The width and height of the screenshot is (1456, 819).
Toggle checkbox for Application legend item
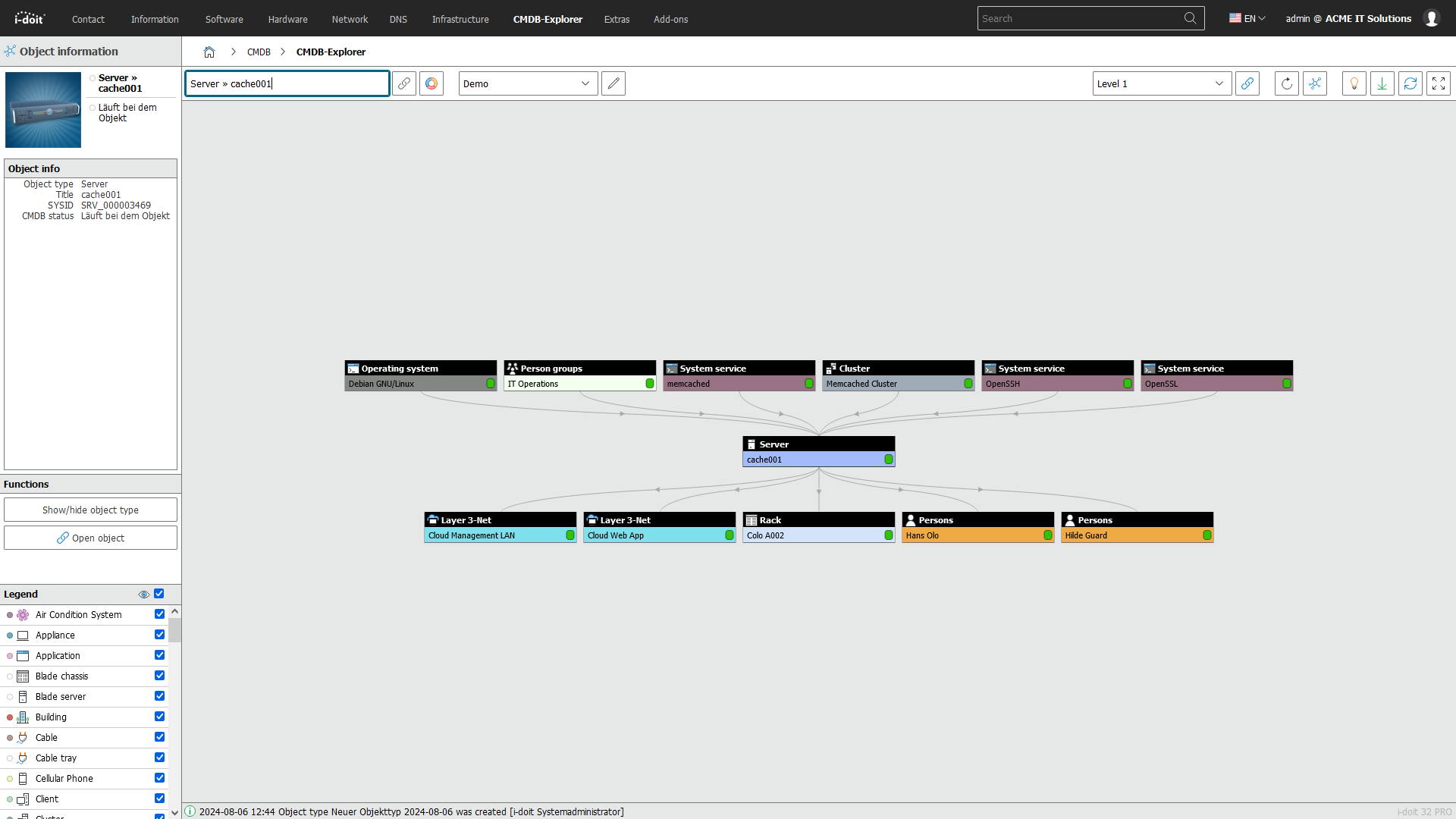click(x=160, y=655)
